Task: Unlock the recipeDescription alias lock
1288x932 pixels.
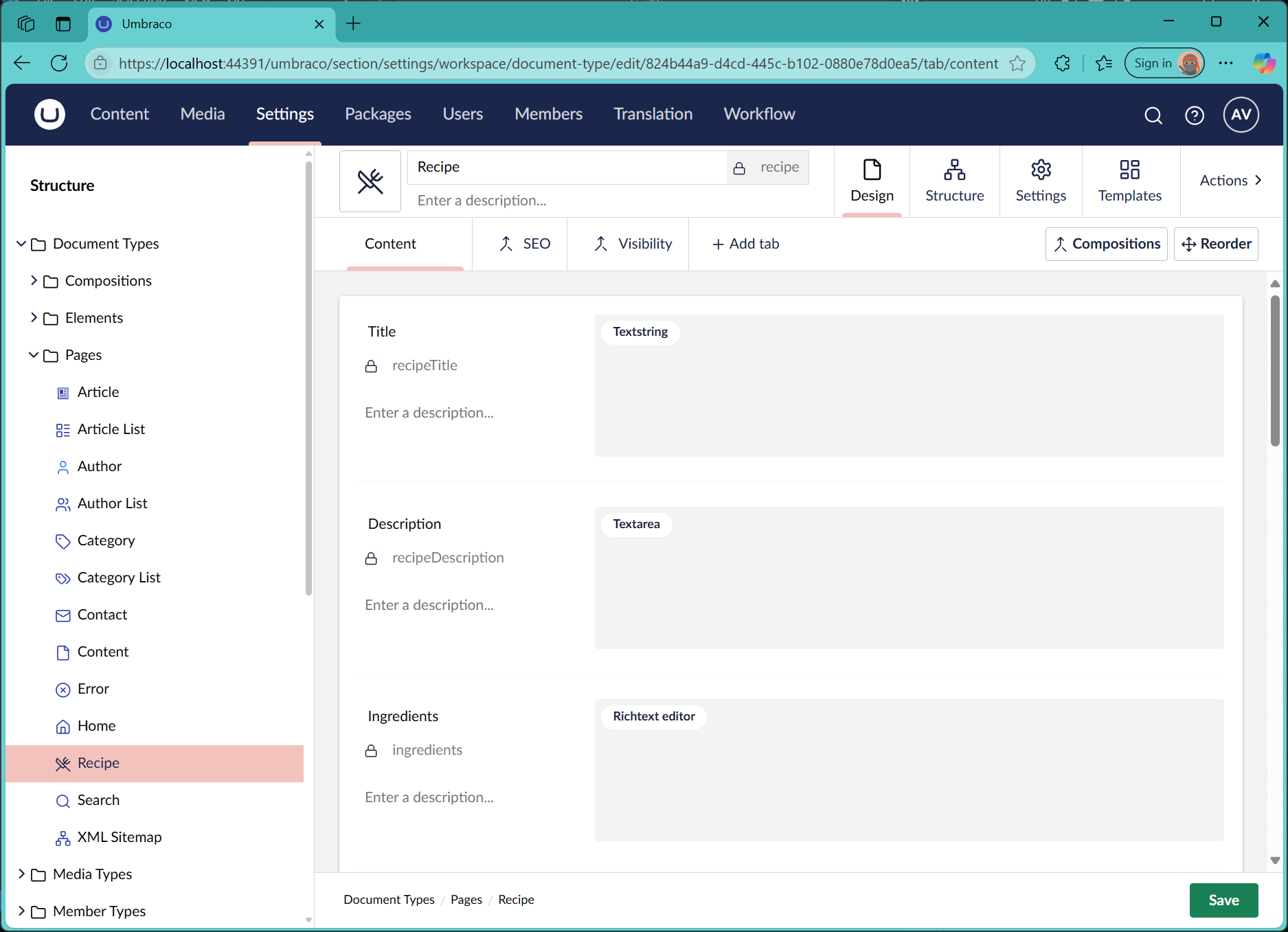Action: (x=371, y=558)
